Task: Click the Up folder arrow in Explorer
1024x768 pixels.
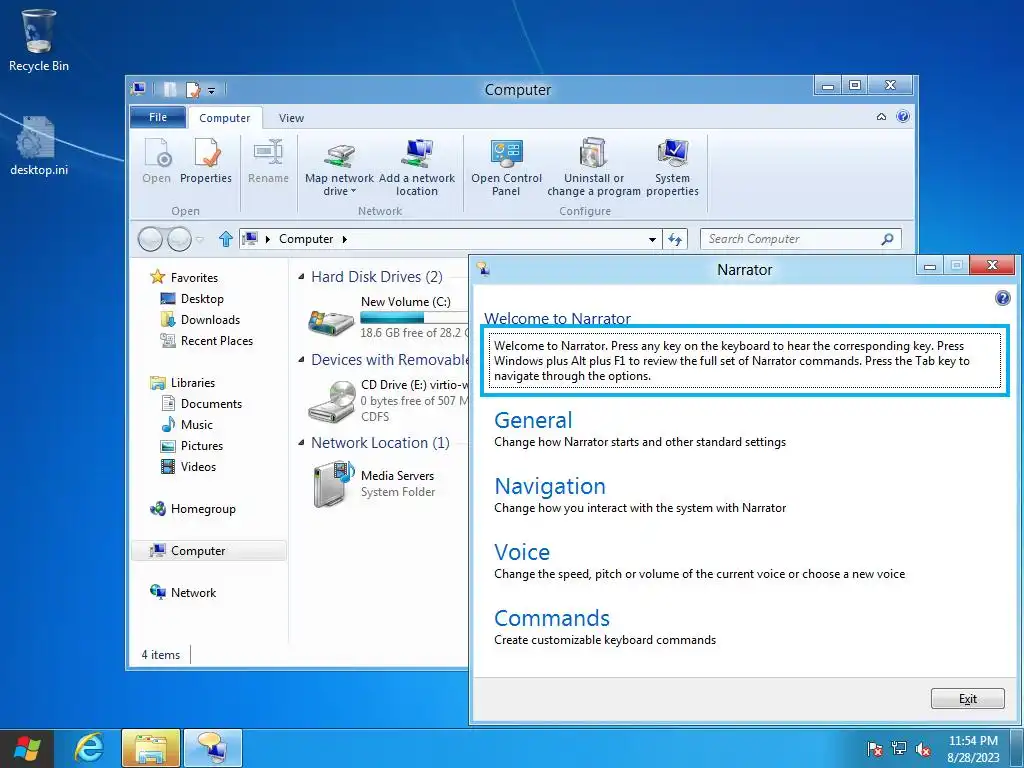Action: click(226, 239)
